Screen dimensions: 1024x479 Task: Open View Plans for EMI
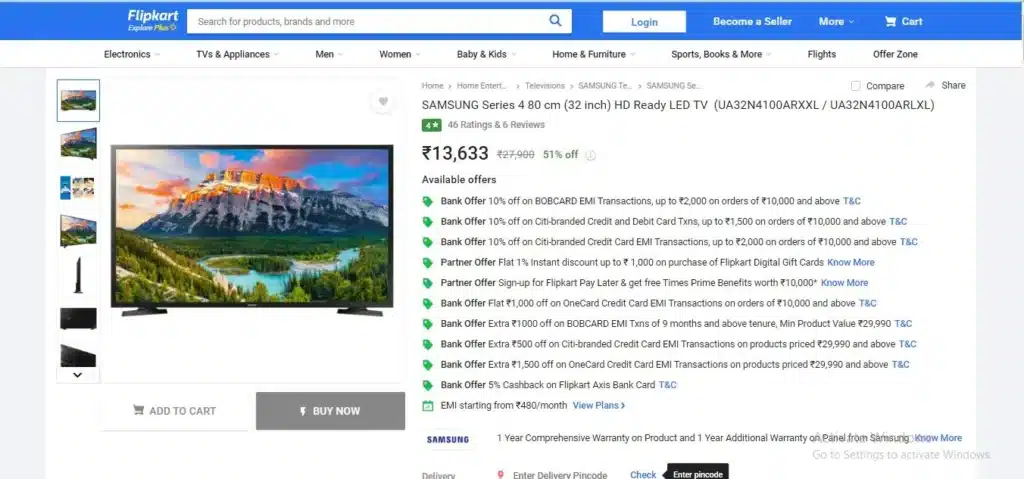click(599, 405)
